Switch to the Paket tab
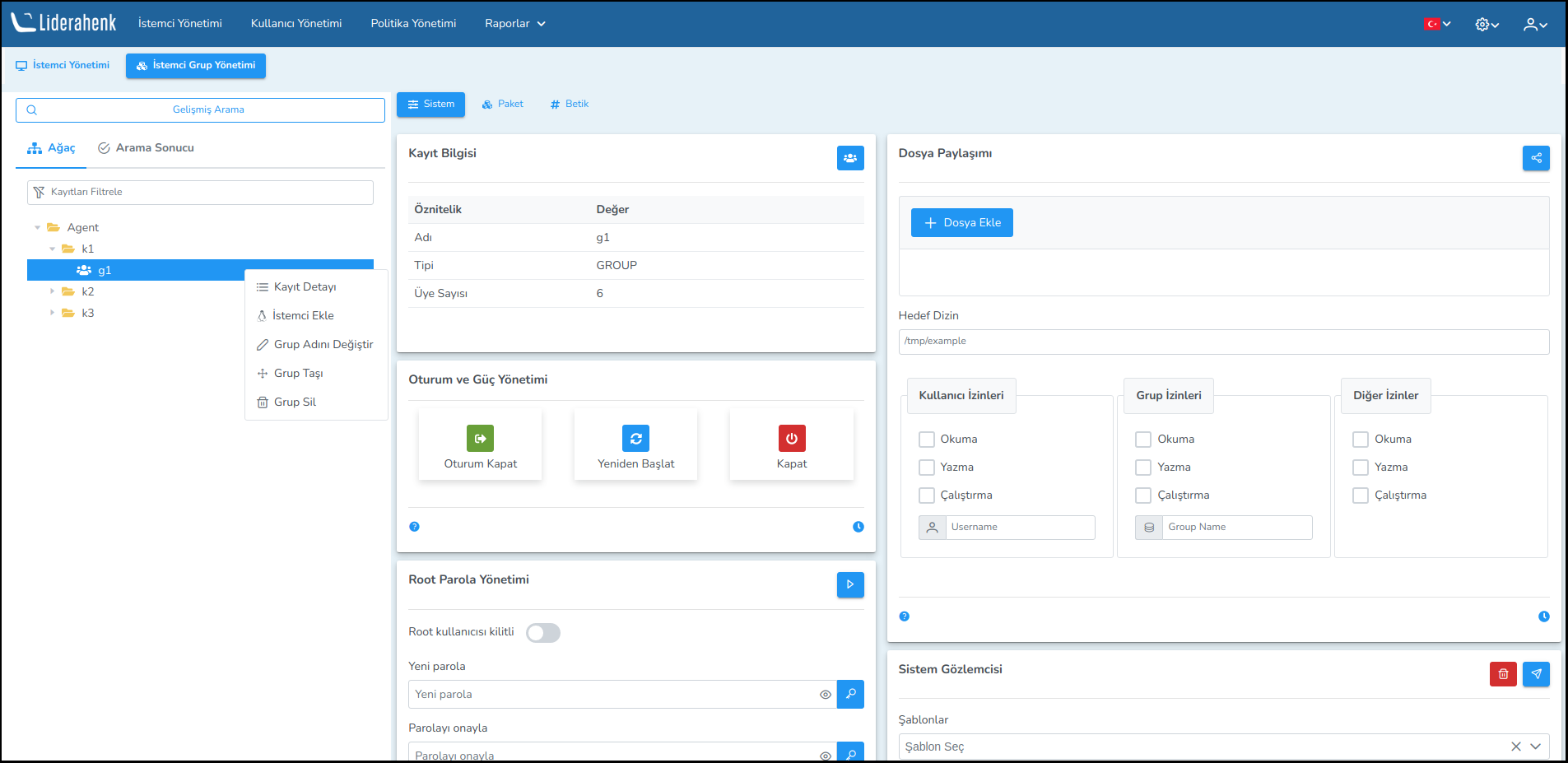This screenshot has height=763, width=1568. tap(503, 105)
